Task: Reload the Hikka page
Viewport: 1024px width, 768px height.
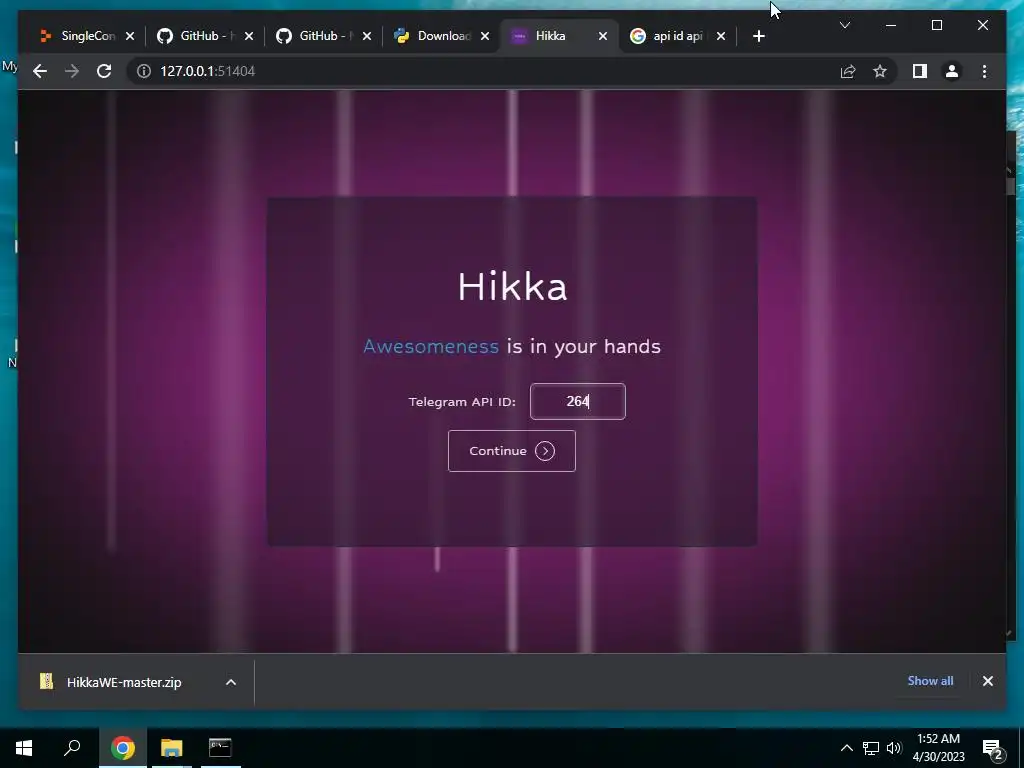Action: [x=104, y=71]
